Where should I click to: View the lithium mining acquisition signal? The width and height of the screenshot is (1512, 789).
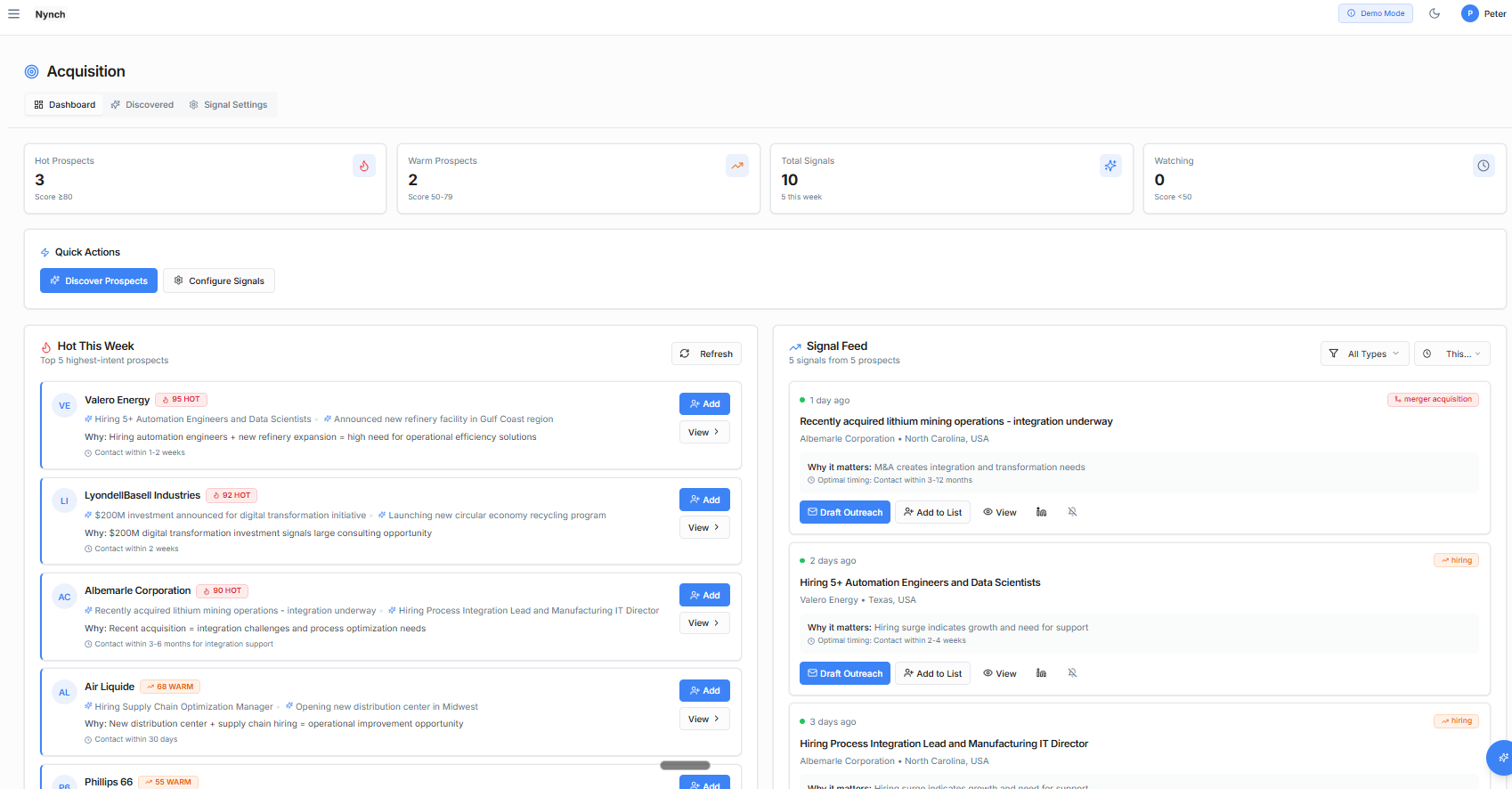999,512
